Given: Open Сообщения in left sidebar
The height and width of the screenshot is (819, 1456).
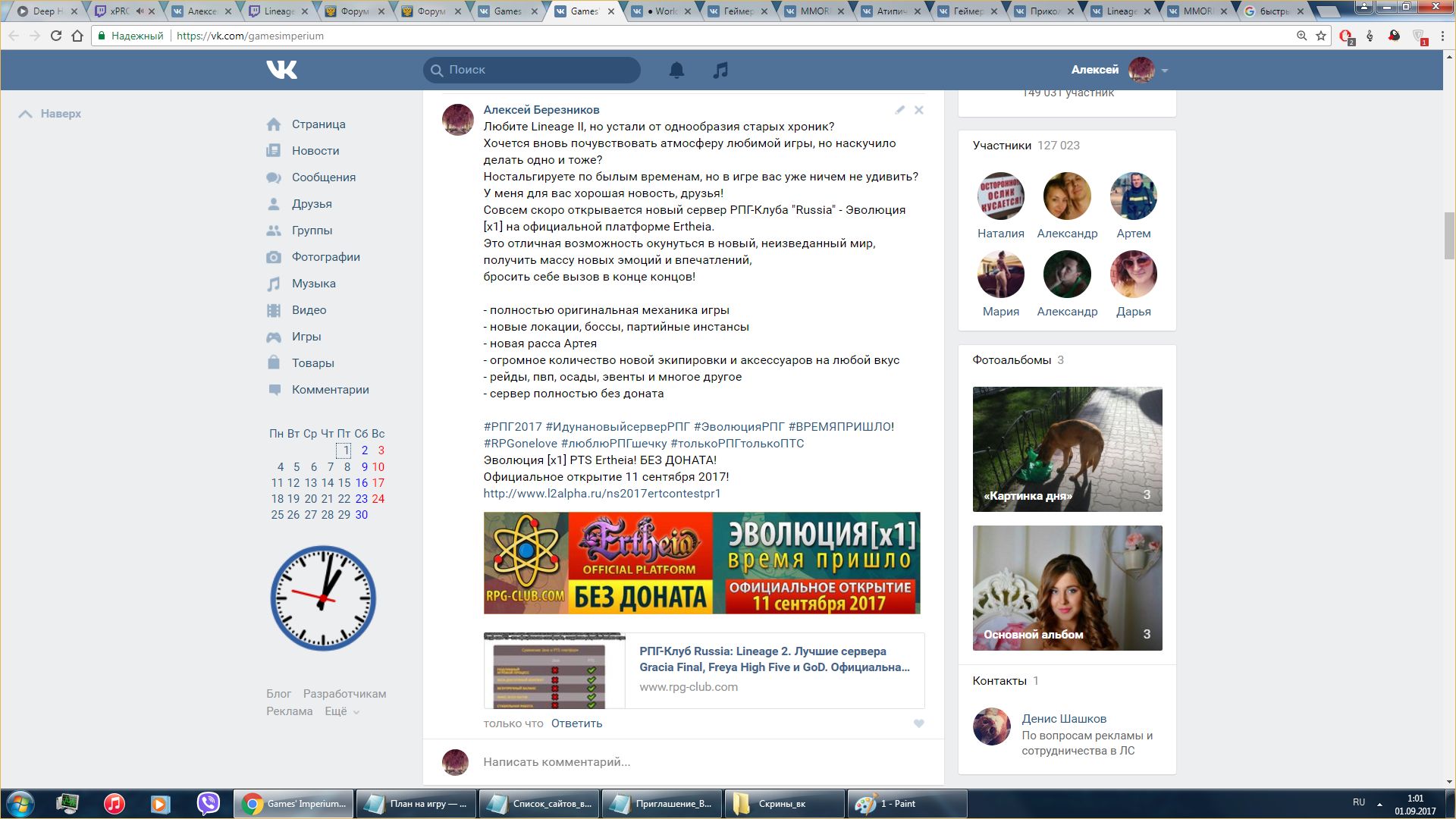Looking at the screenshot, I should tap(324, 177).
